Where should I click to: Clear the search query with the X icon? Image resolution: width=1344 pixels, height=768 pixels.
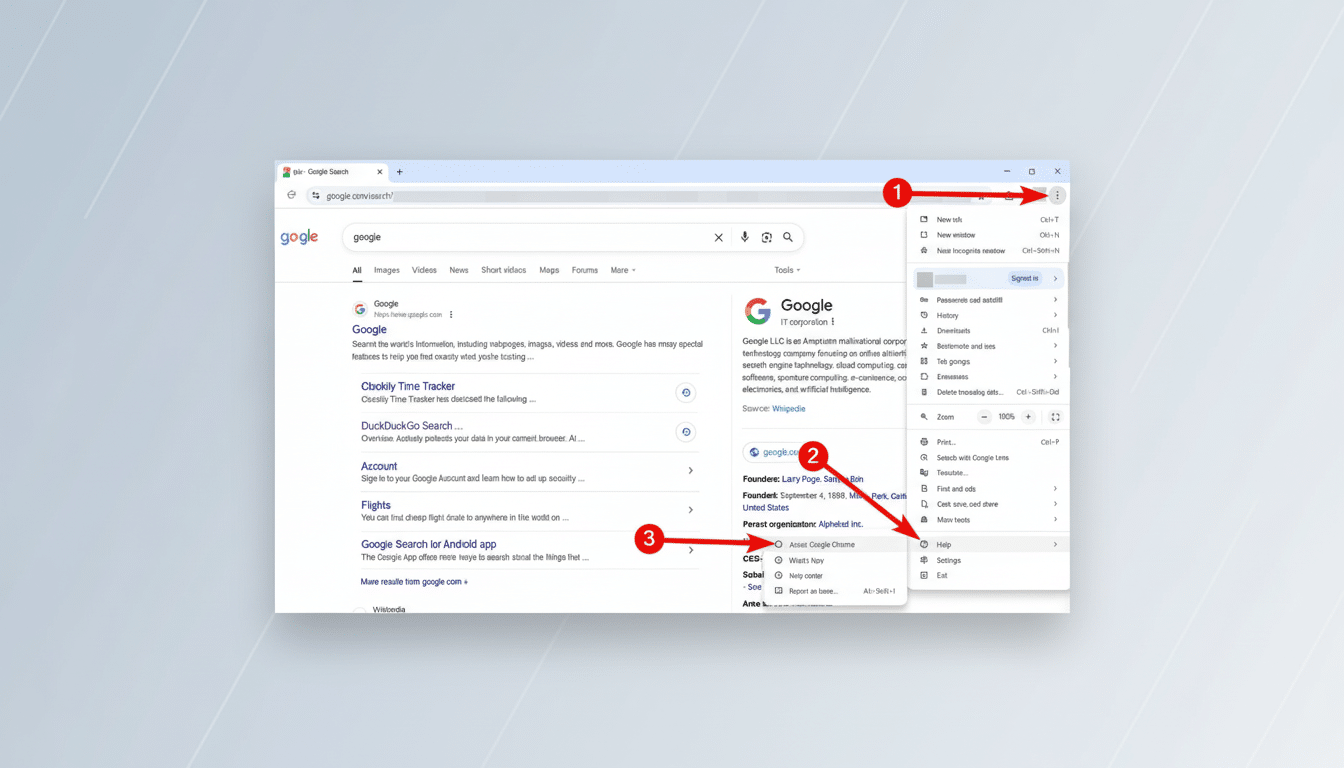pyautogui.click(x=719, y=237)
